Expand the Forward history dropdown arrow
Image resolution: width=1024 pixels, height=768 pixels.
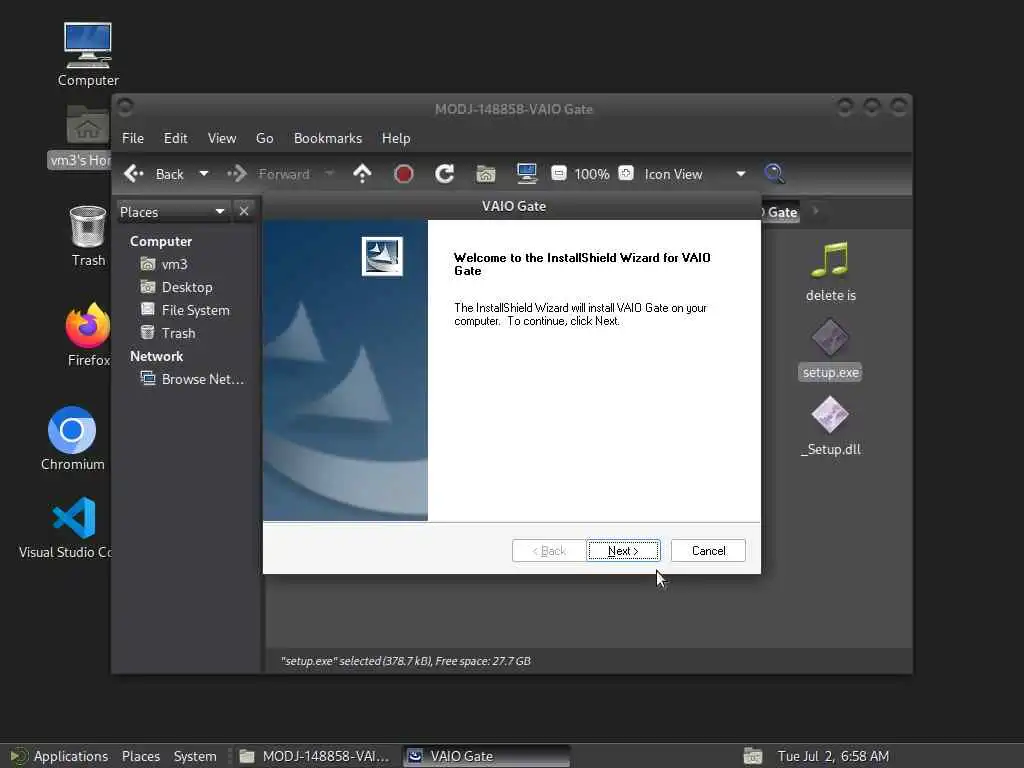coord(329,174)
